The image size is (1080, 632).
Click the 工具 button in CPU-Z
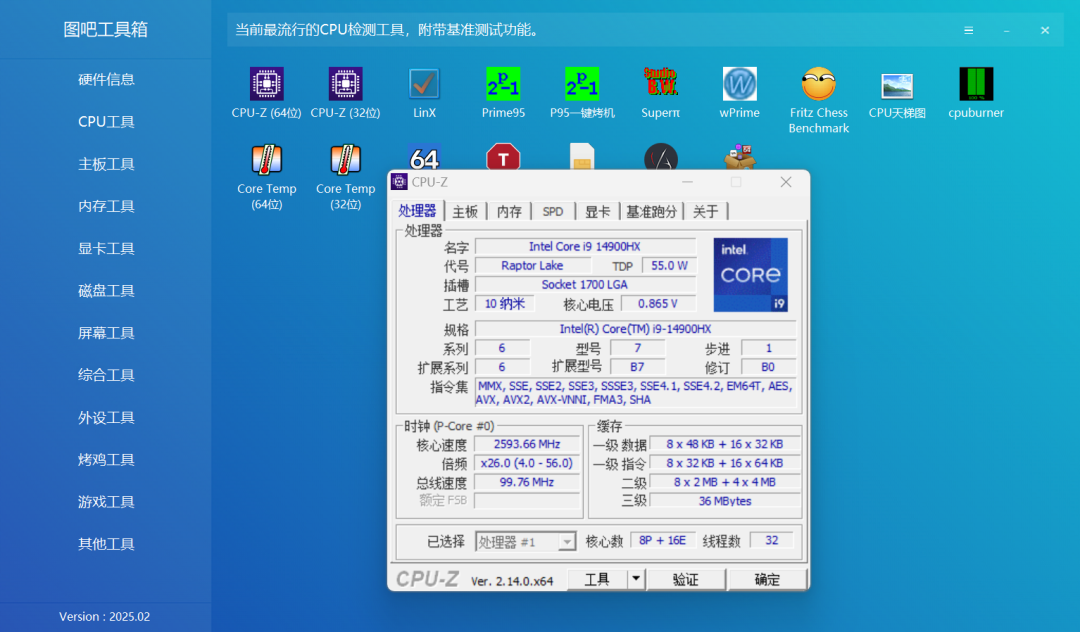tap(597, 579)
